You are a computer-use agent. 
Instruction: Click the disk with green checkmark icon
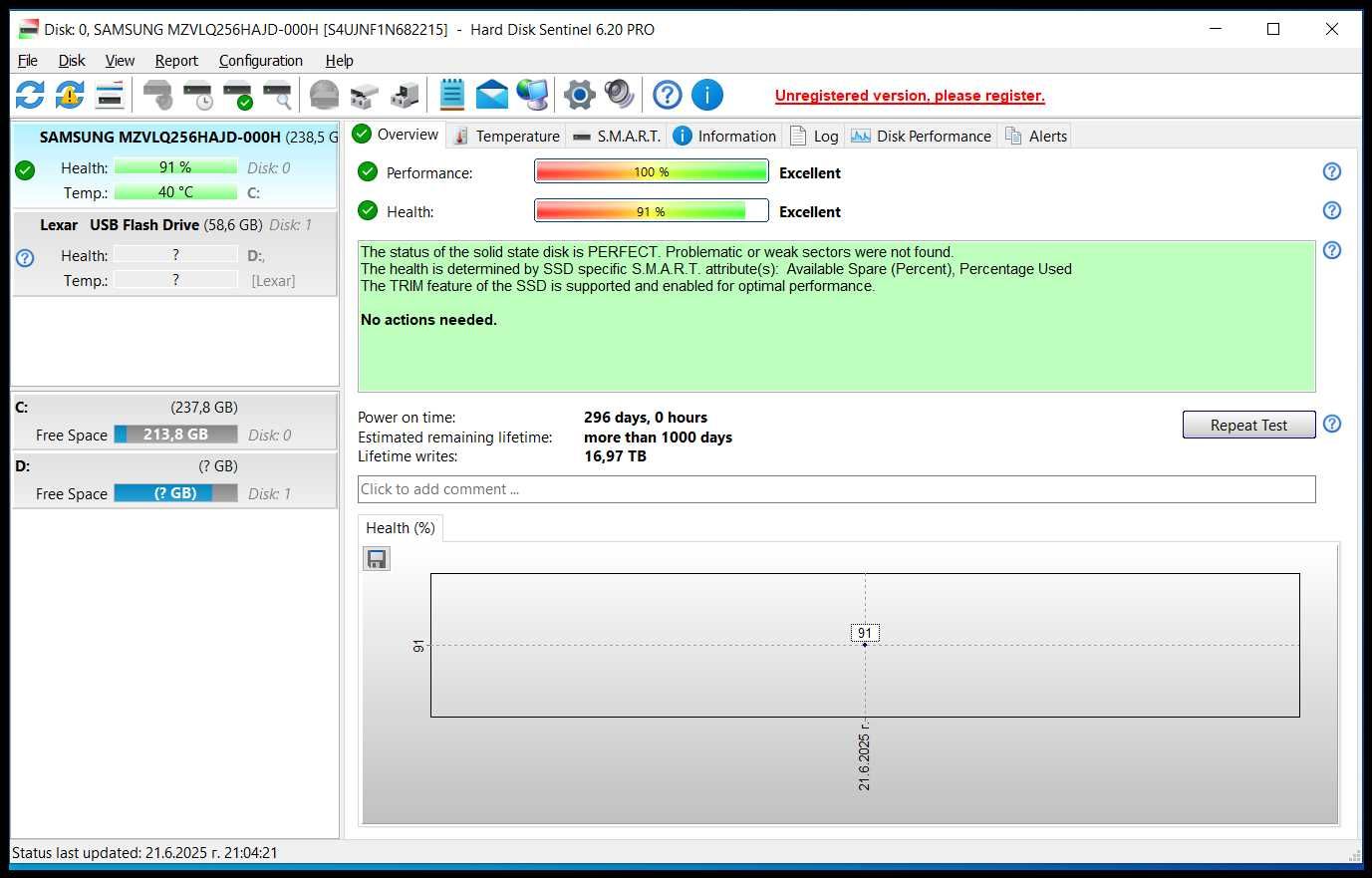click(237, 95)
